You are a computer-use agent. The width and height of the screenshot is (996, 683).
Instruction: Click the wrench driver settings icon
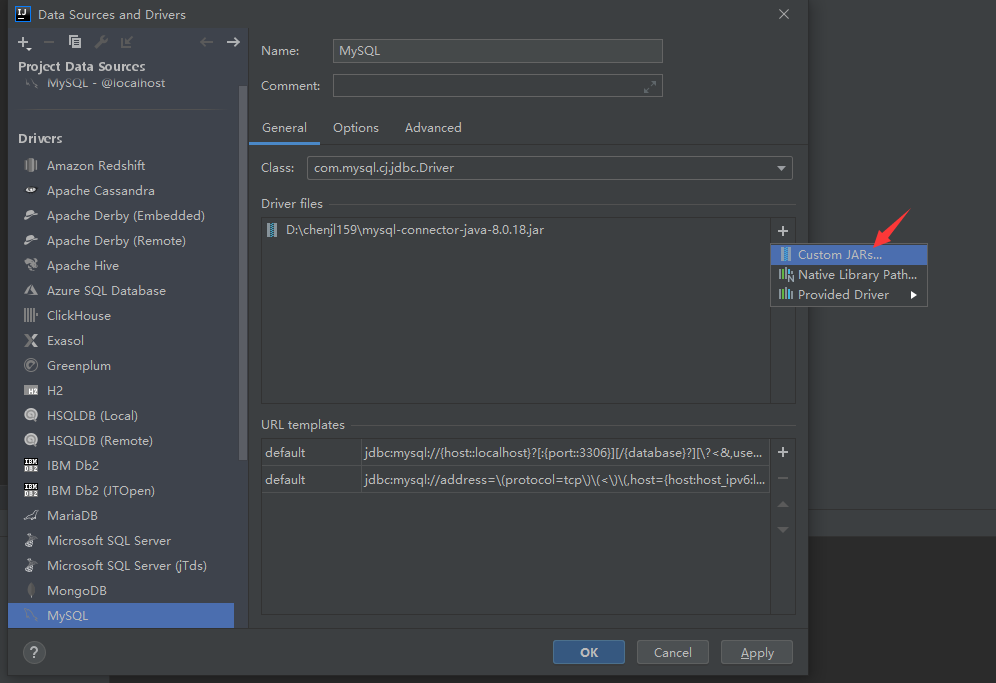[101, 42]
